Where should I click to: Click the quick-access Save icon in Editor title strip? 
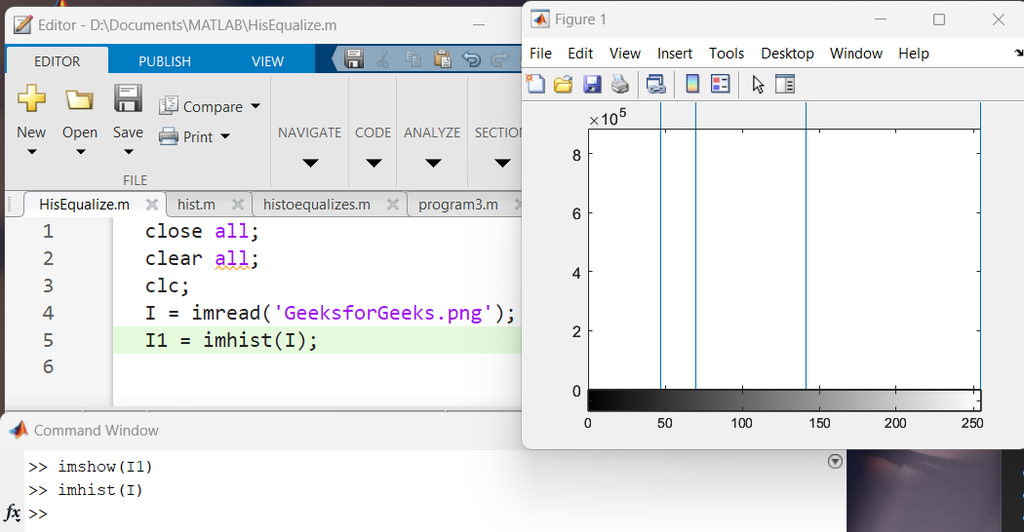click(354, 59)
